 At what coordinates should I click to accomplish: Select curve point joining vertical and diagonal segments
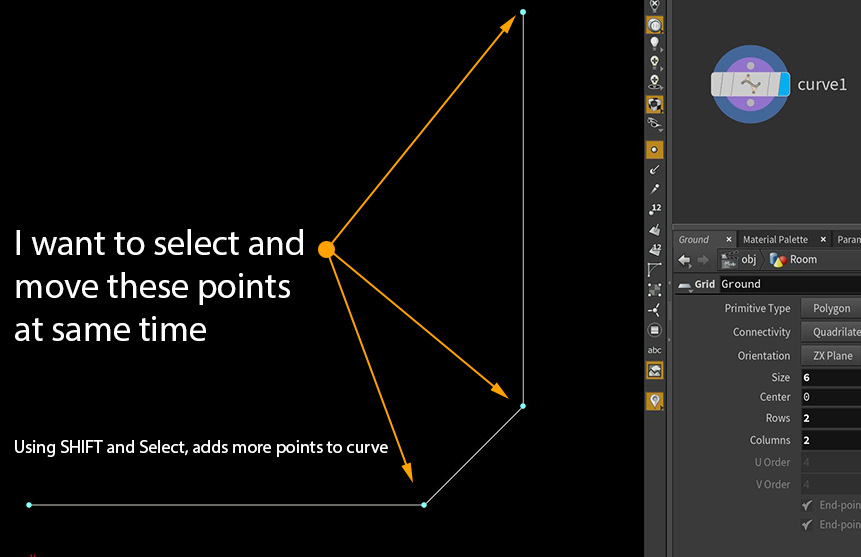point(523,406)
